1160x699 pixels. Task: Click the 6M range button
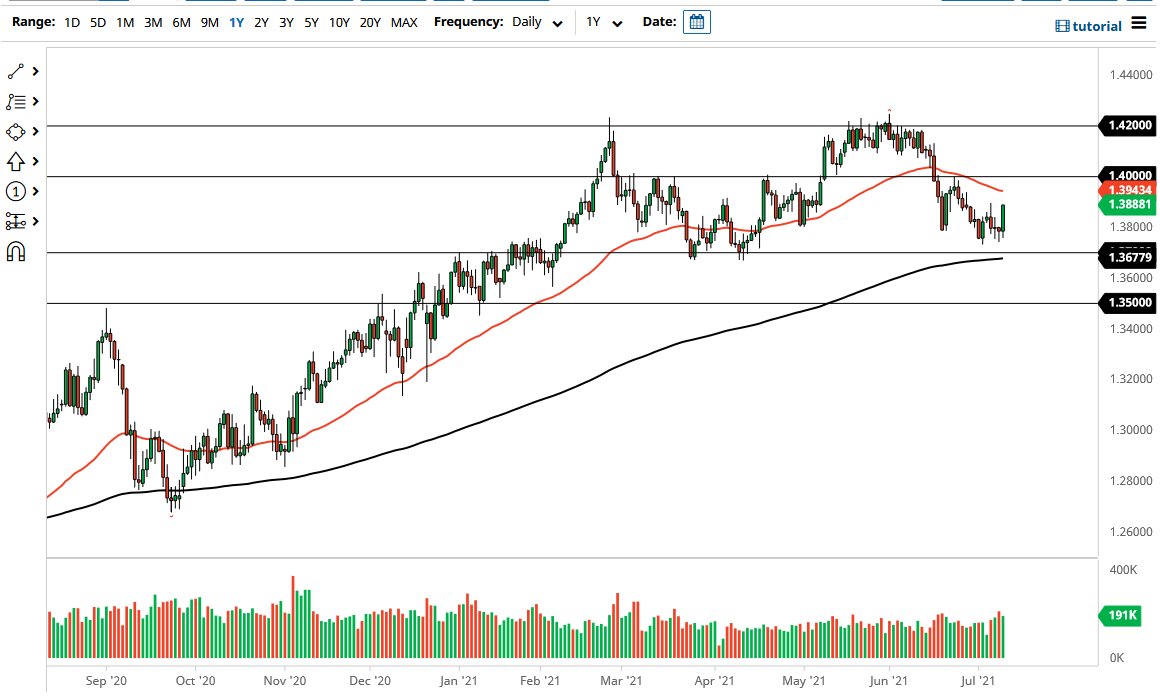tap(180, 21)
